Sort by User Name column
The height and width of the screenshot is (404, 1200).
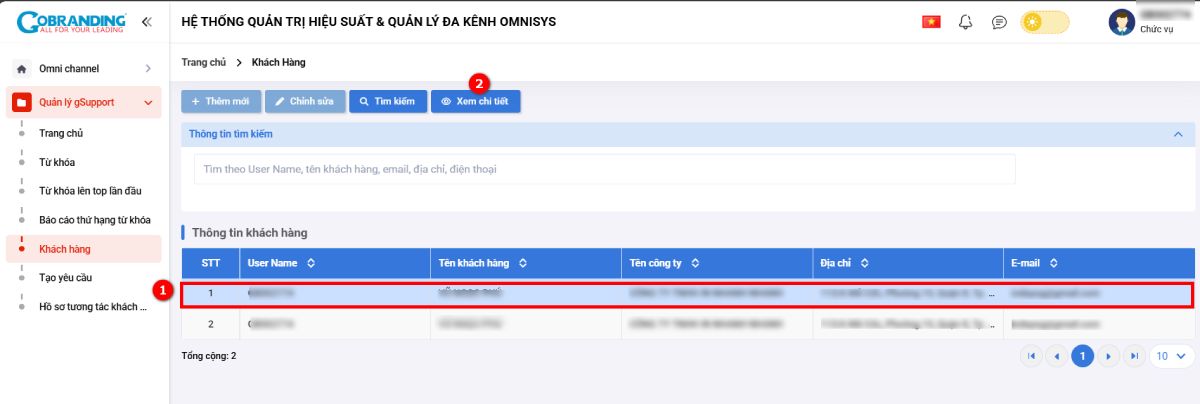click(x=311, y=263)
